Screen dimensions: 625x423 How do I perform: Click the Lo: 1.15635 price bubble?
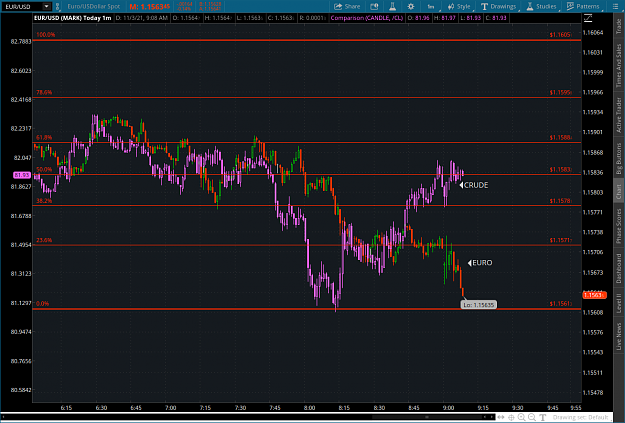pyautogui.click(x=478, y=305)
